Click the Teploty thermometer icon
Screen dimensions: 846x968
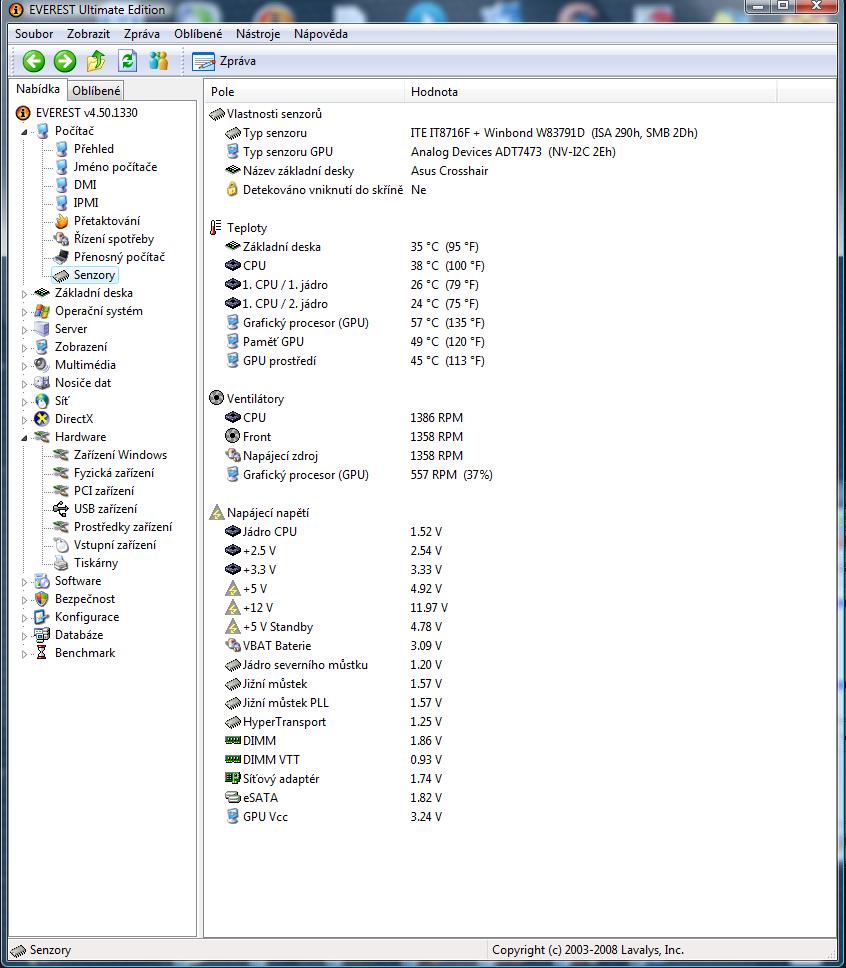(x=216, y=228)
